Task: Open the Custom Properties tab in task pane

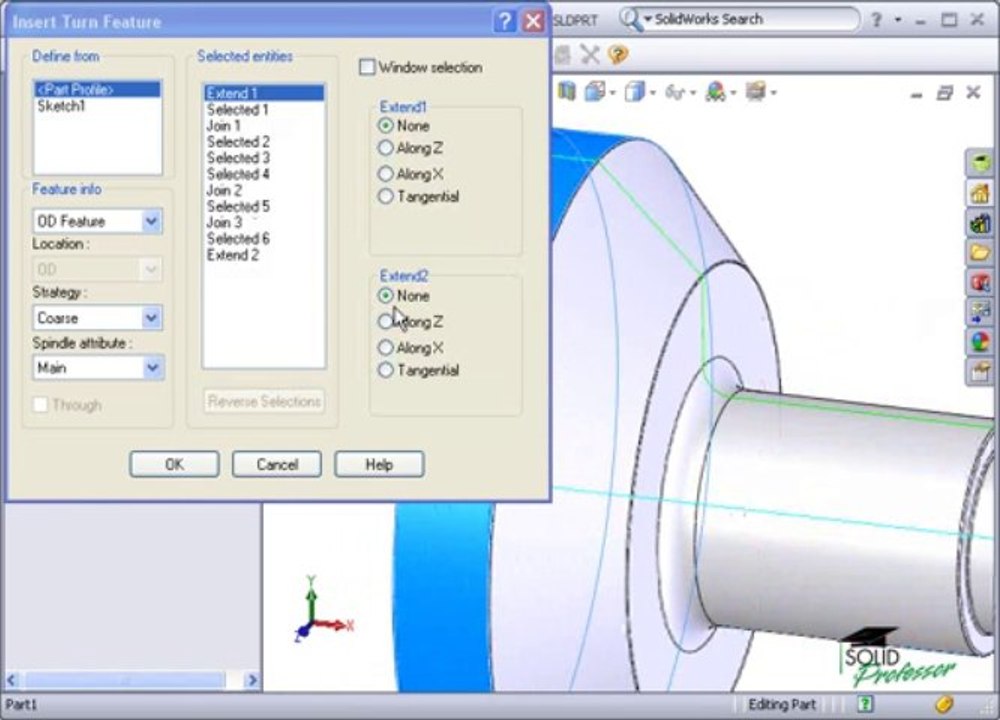Action: coord(981,371)
